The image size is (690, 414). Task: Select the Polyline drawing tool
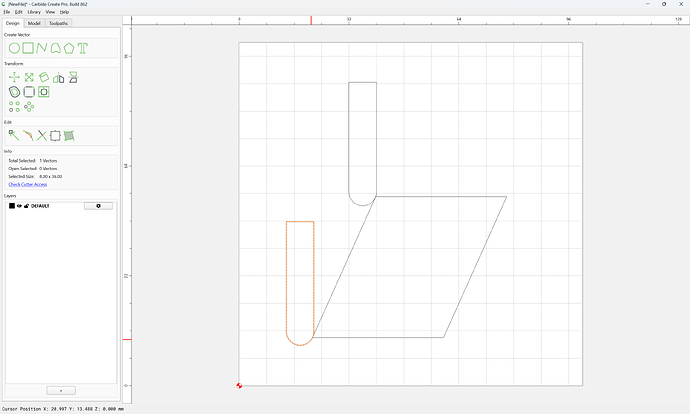pyautogui.click(x=42, y=48)
